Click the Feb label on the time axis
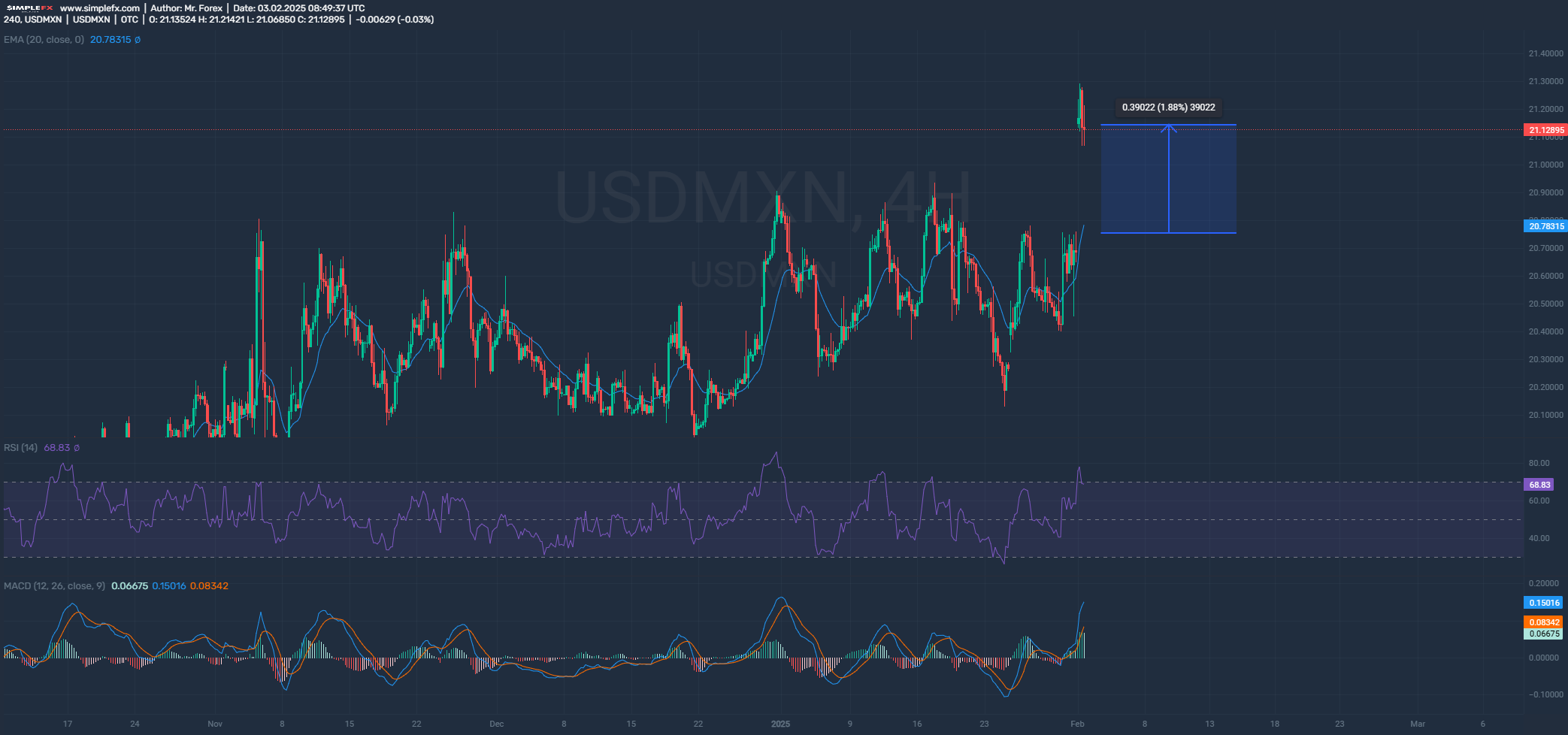 (1077, 724)
